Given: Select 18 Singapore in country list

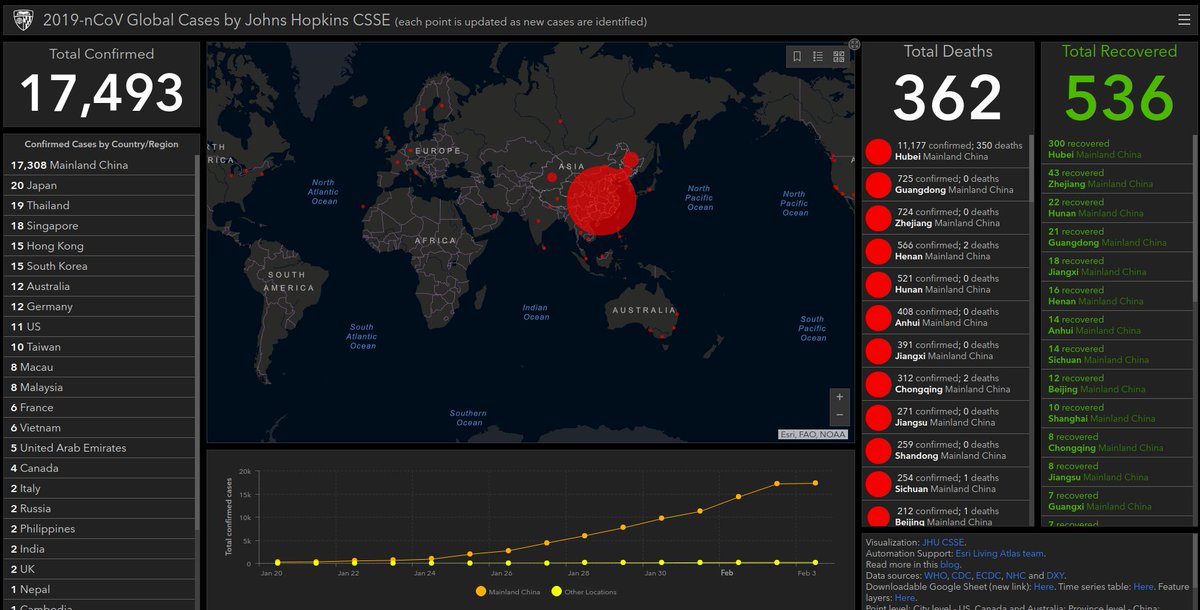Looking at the screenshot, I should pyautogui.click(x=100, y=226).
